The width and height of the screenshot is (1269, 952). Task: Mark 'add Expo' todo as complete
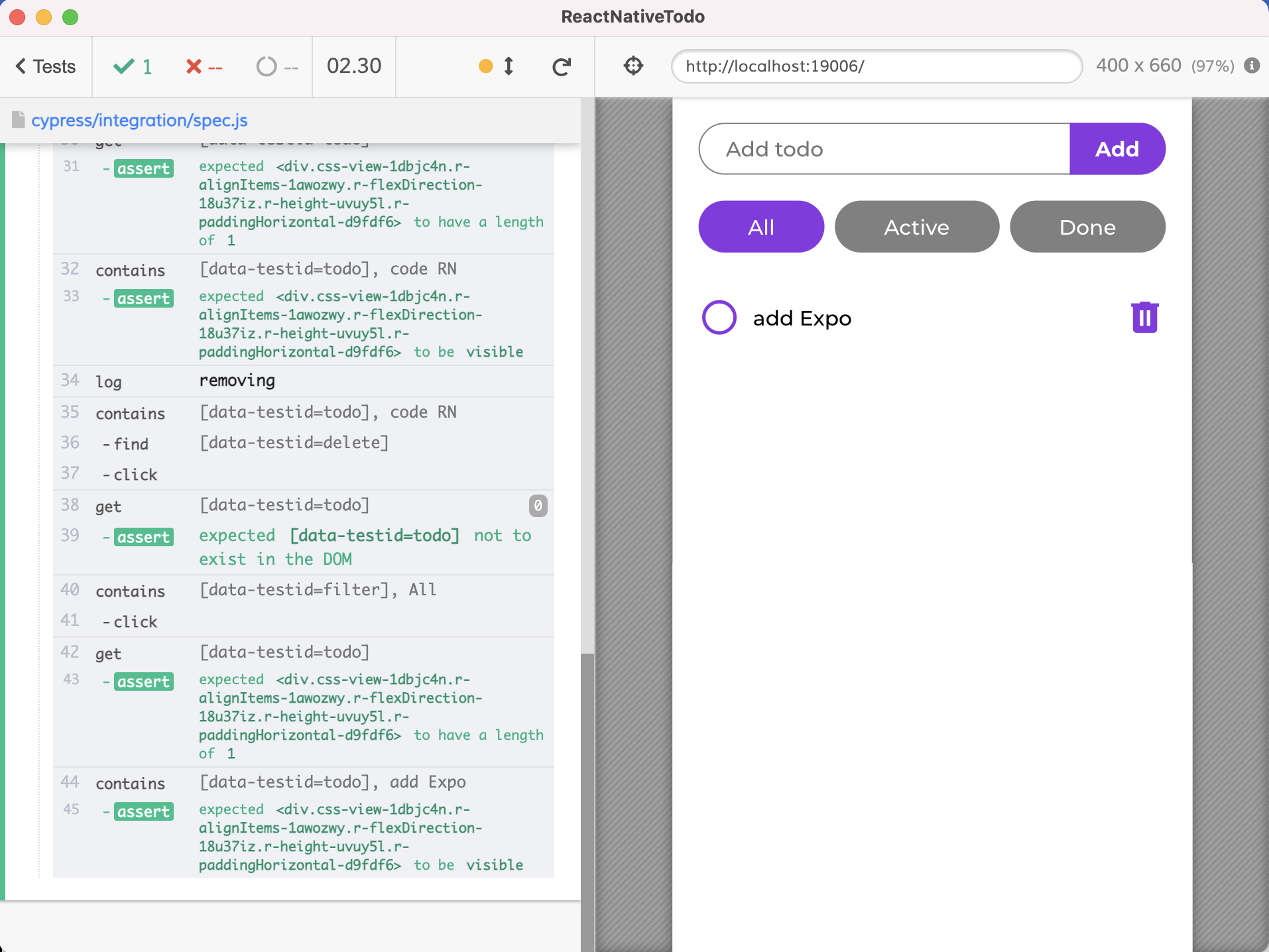[719, 318]
